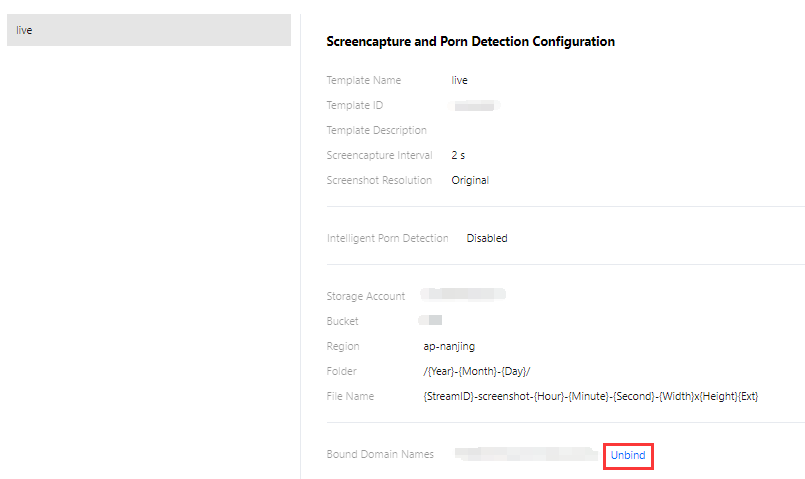Click the Screencapture and Porn Detection Configuration heading
This screenshot has height=479, width=805.
click(x=470, y=42)
